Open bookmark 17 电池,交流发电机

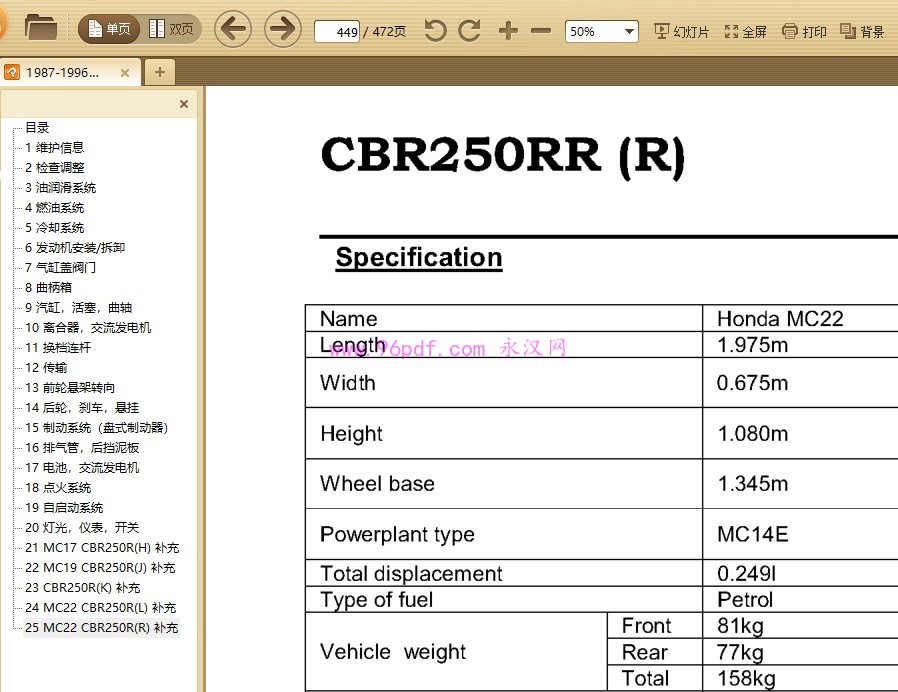82,468
